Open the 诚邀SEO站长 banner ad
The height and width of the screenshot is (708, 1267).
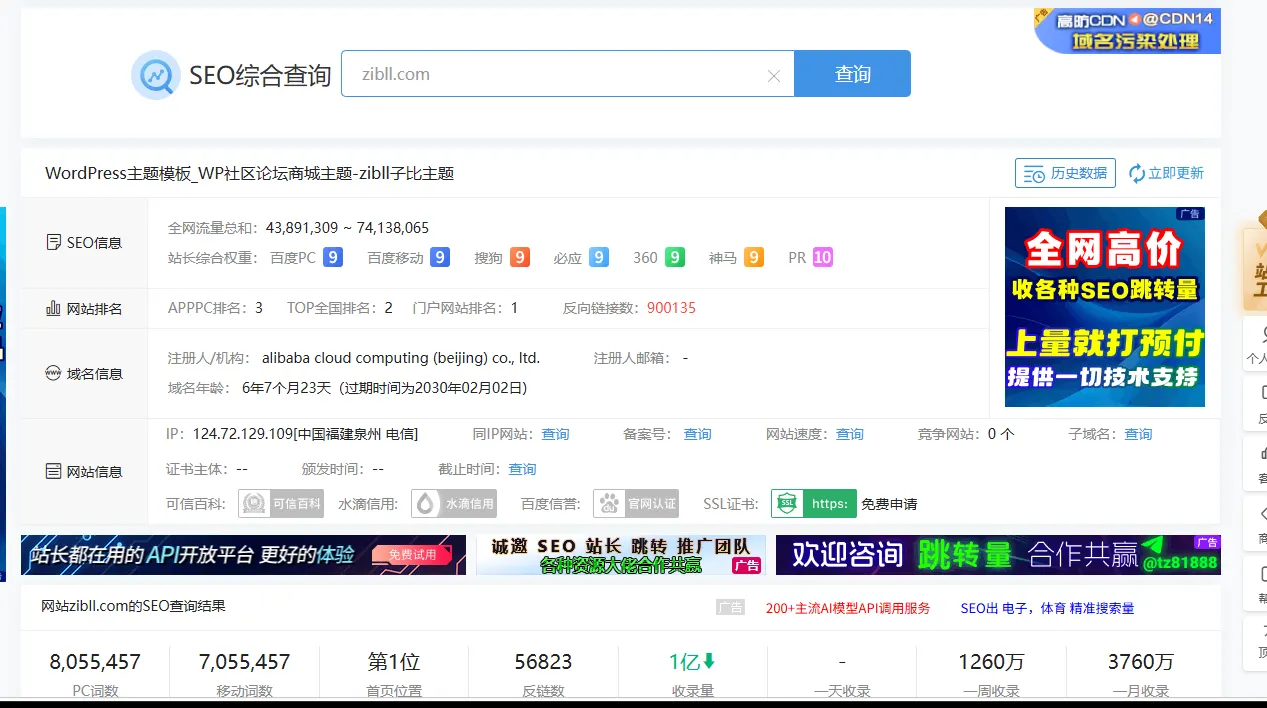[621, 555]
